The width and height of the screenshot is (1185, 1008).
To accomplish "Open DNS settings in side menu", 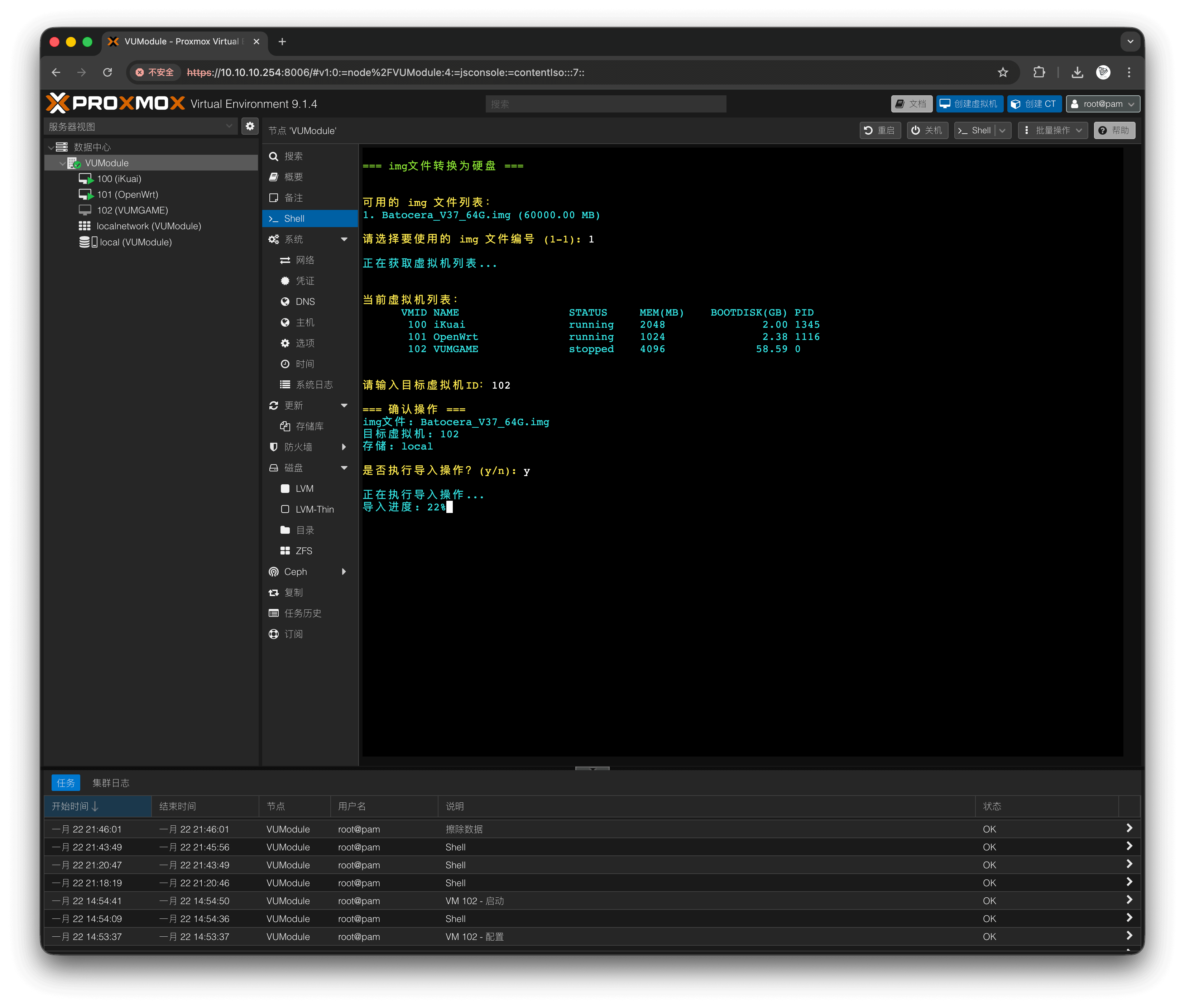I will point(305,302).
